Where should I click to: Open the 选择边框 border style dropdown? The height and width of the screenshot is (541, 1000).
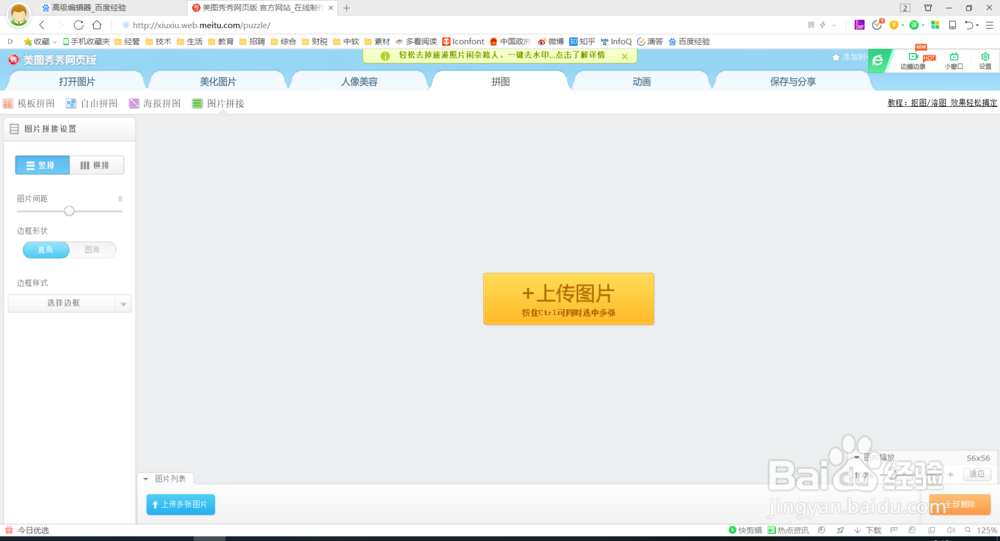(x=70, y=303)
